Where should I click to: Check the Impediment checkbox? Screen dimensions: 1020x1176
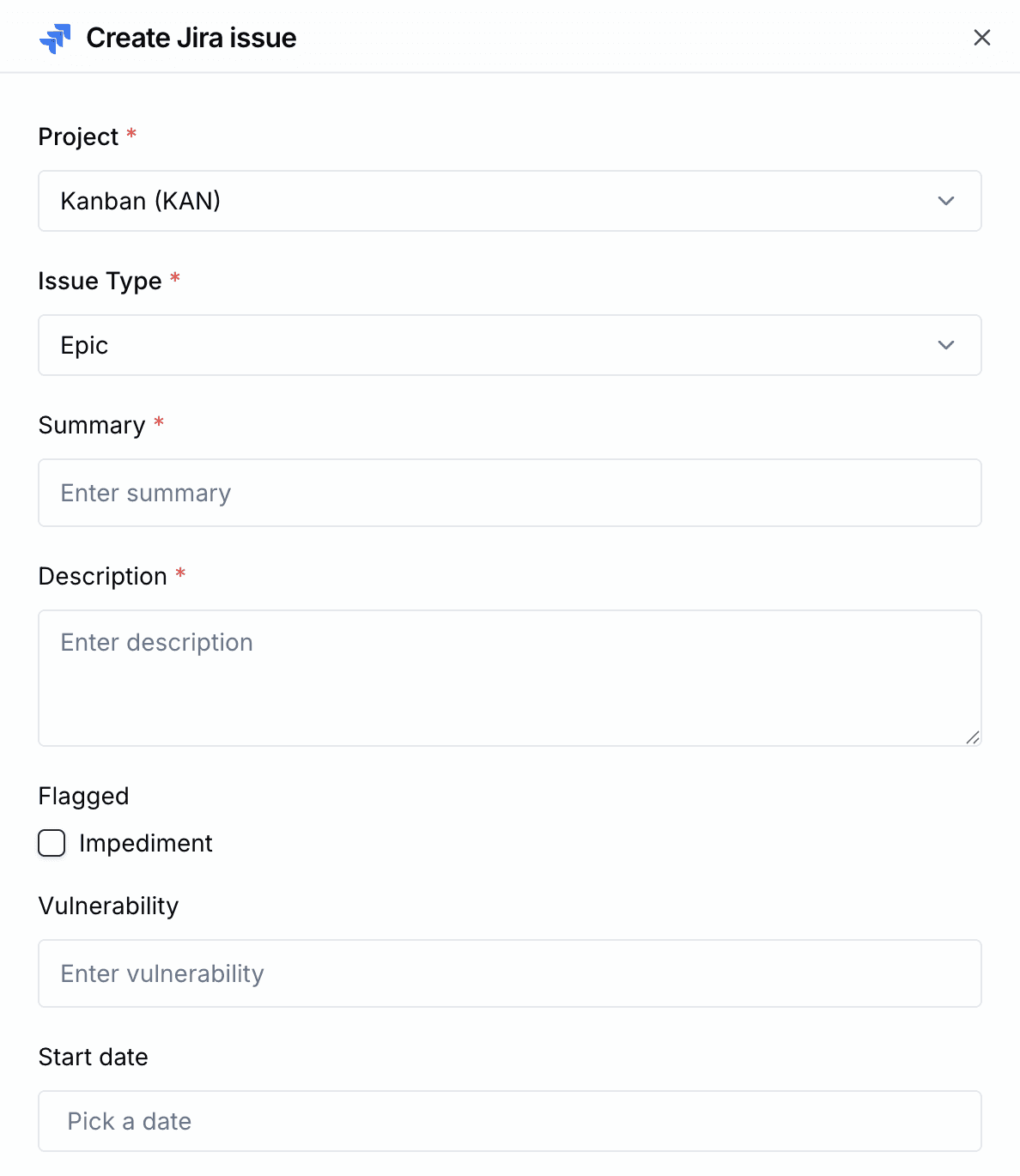(x=52, y=843)
